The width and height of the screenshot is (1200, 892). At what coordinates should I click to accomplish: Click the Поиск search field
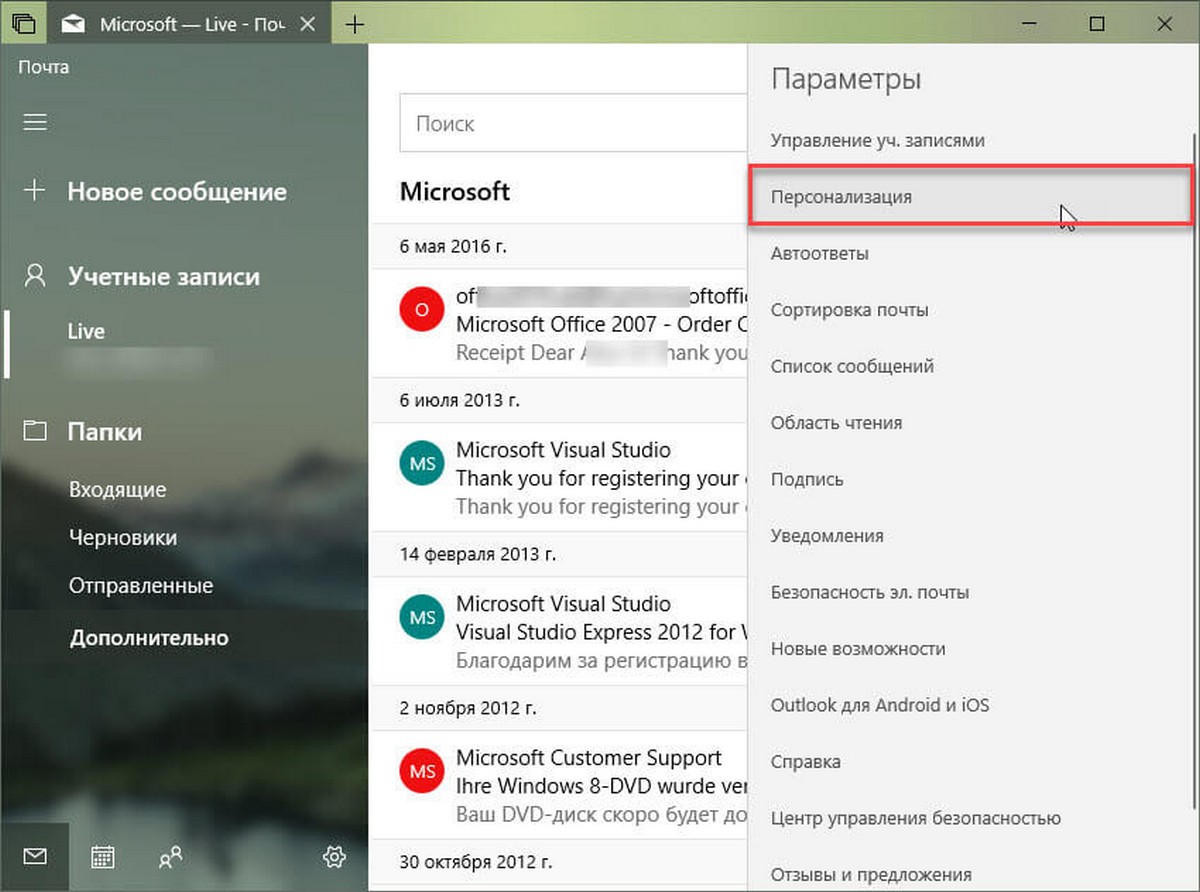(574, 124)
